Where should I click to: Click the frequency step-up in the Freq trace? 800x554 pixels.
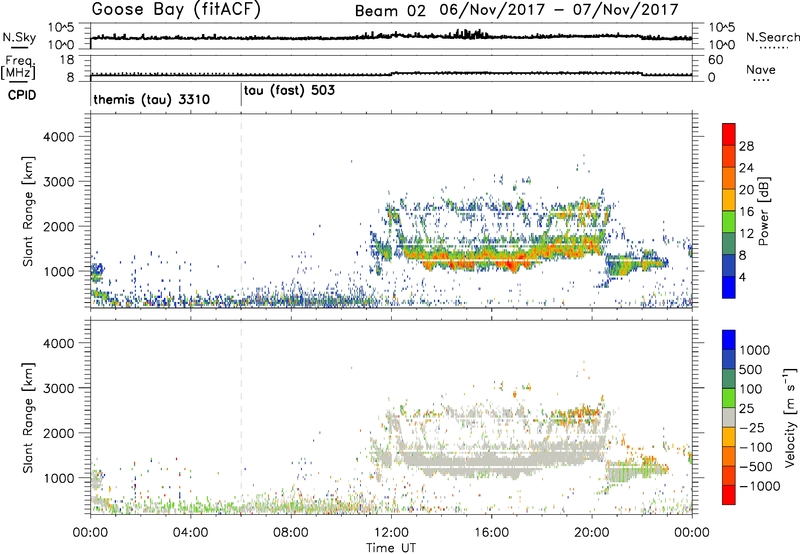click(392, 73)
